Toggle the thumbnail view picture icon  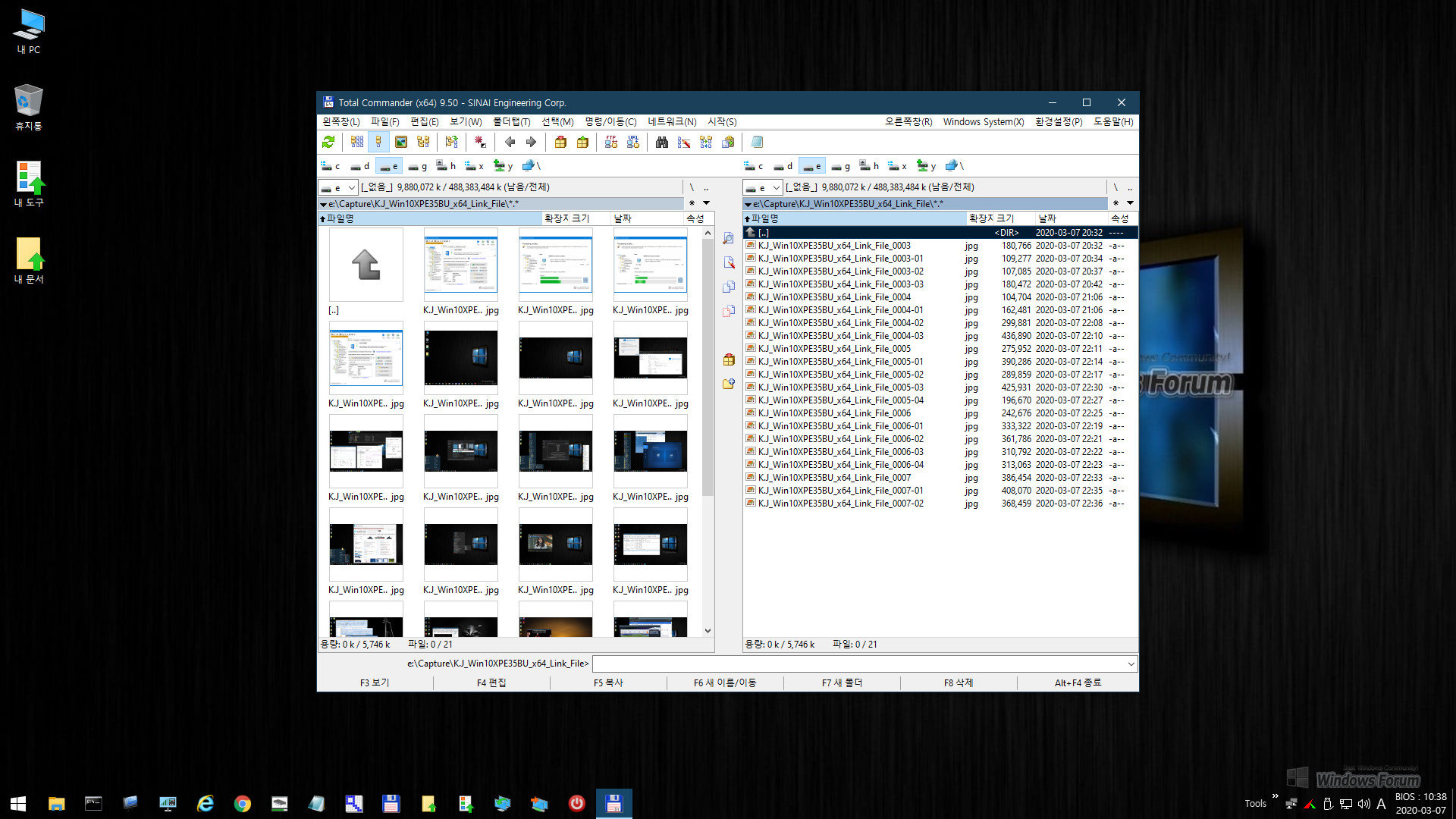[401, 142]
